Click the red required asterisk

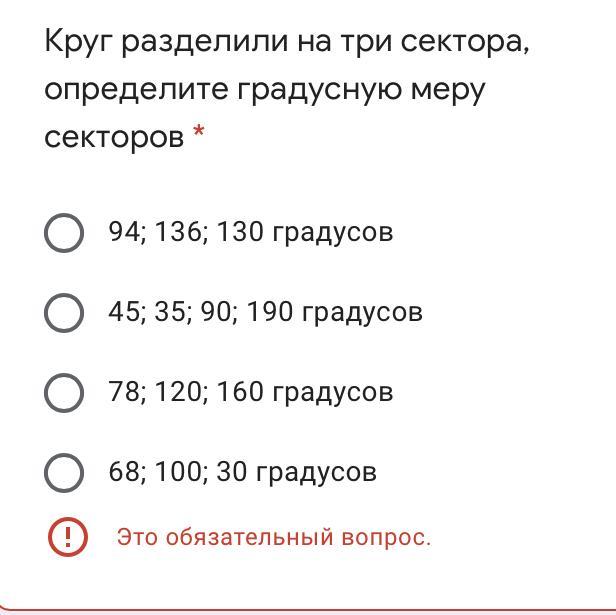click(x=198, y=135)
